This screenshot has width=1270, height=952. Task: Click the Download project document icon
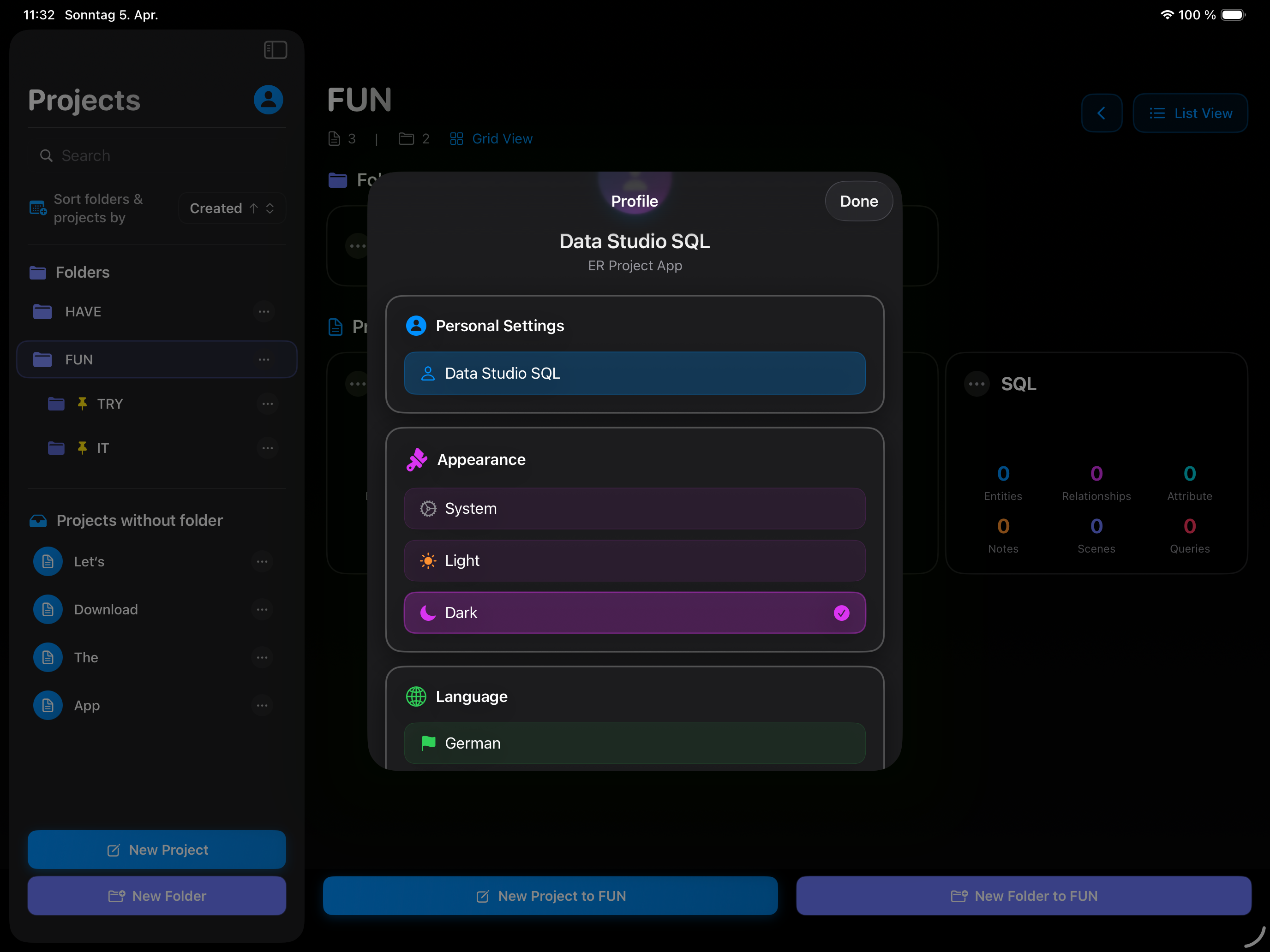[48, 609]
